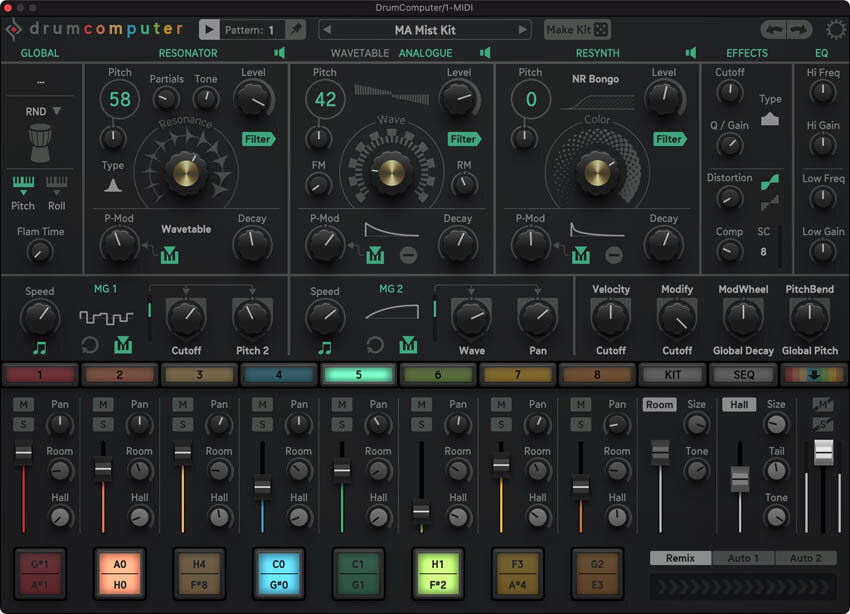Switch to the SEQ tab
The image size is (850, 614).
tap(743, 374)
